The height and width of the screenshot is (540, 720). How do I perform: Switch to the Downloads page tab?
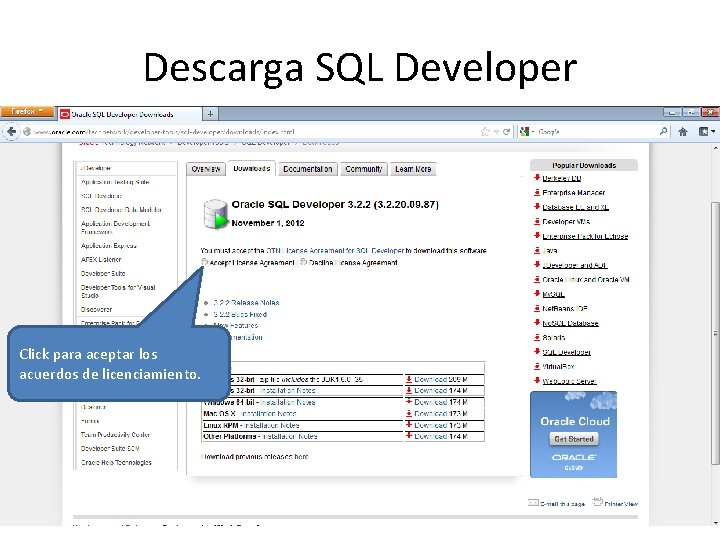(x=252, y=169)
